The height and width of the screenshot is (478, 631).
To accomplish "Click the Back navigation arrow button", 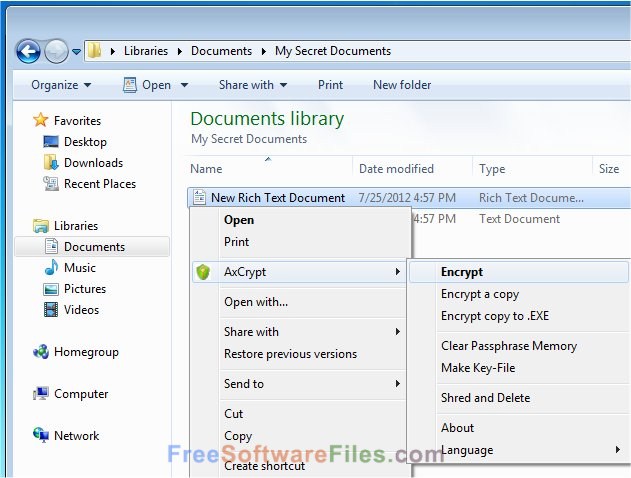I will pyautogui.click(x=28, y=52).
